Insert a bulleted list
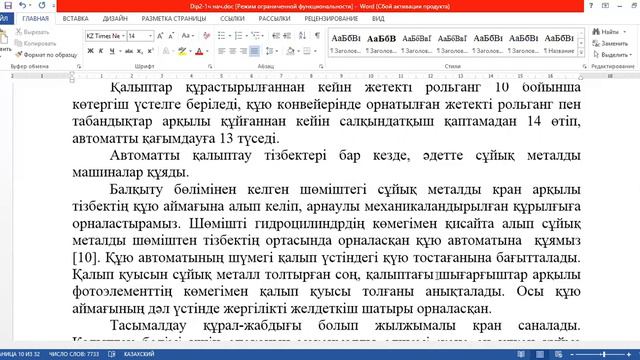 pyautogui.click(x=221, y=36)
